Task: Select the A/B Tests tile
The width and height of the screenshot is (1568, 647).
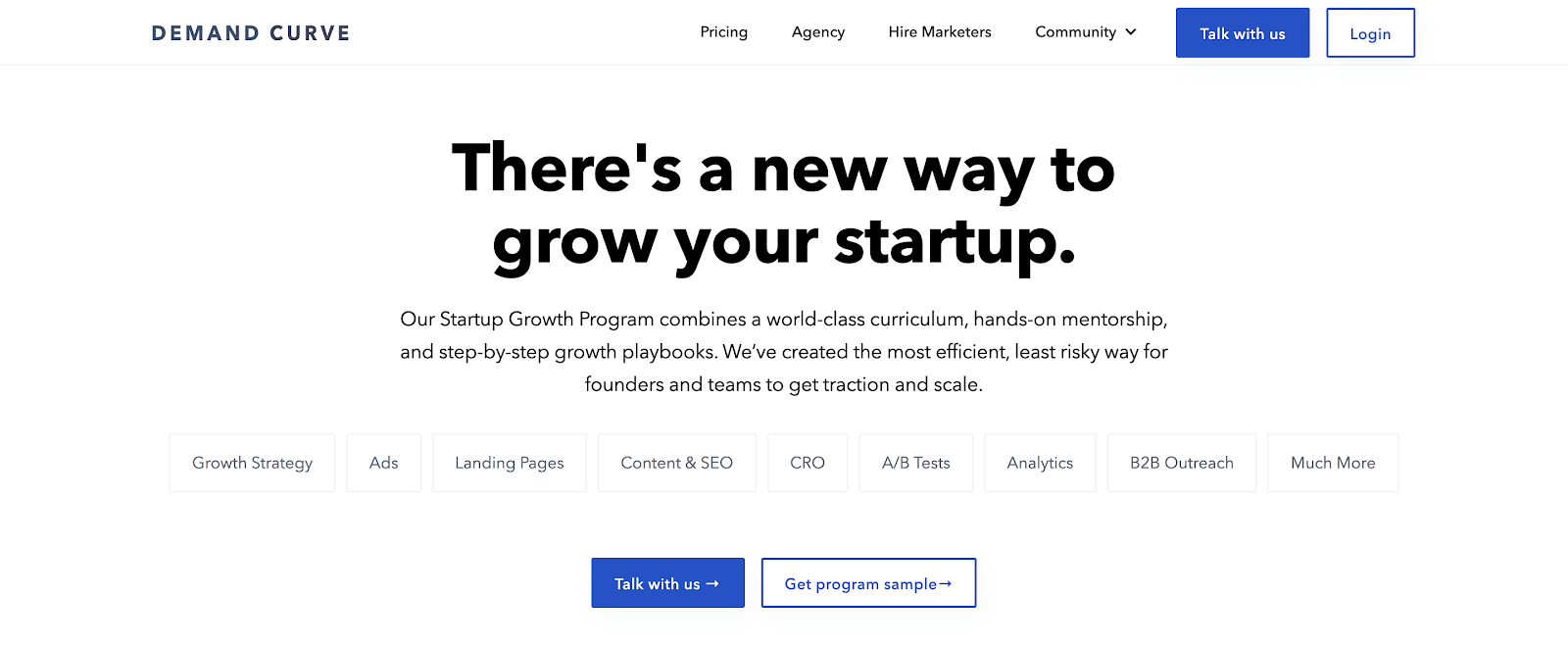Action: (915, 463)
